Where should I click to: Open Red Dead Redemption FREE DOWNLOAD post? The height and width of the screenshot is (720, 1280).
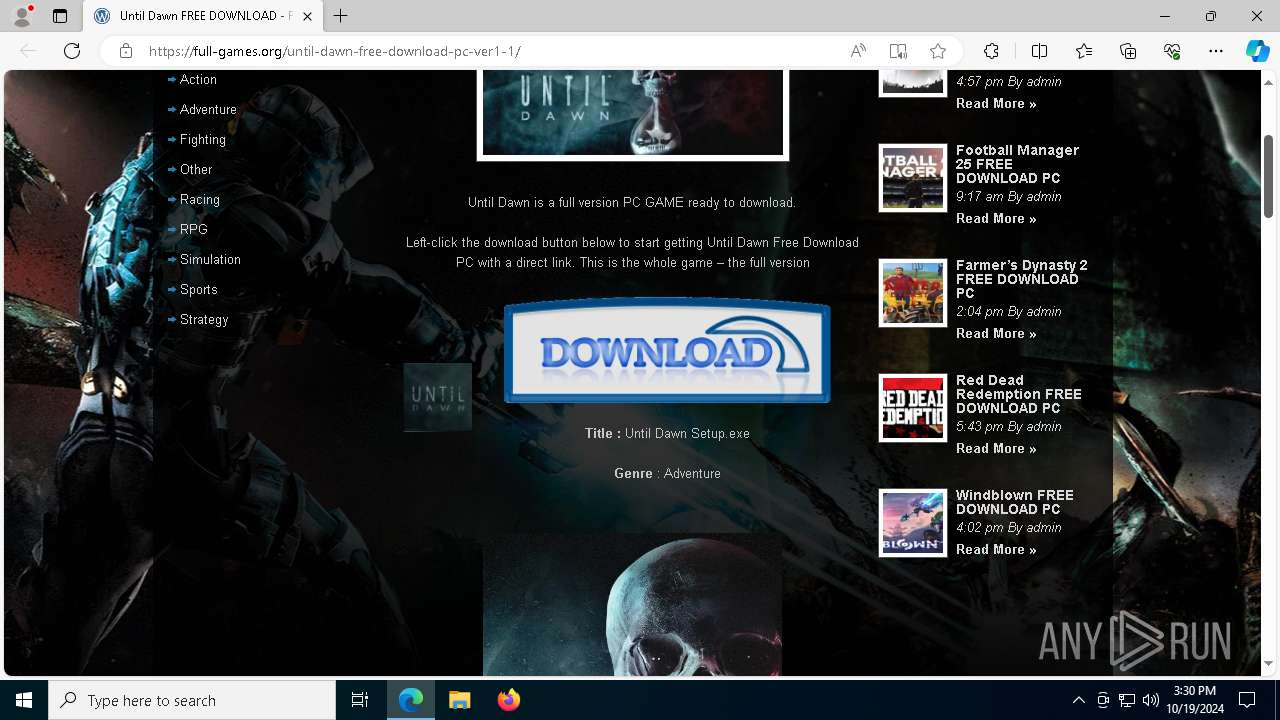tap(1018, 394)
